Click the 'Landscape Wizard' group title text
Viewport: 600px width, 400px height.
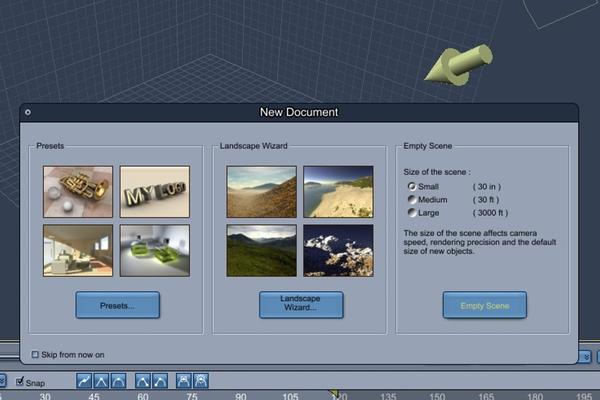[254, 146]
